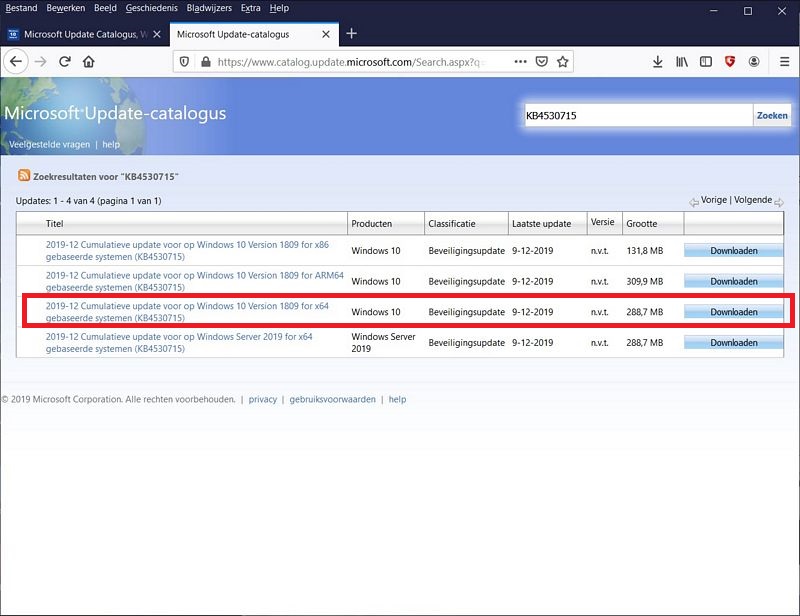Open Windows Server 2019 x64 update link

point(179,342)
